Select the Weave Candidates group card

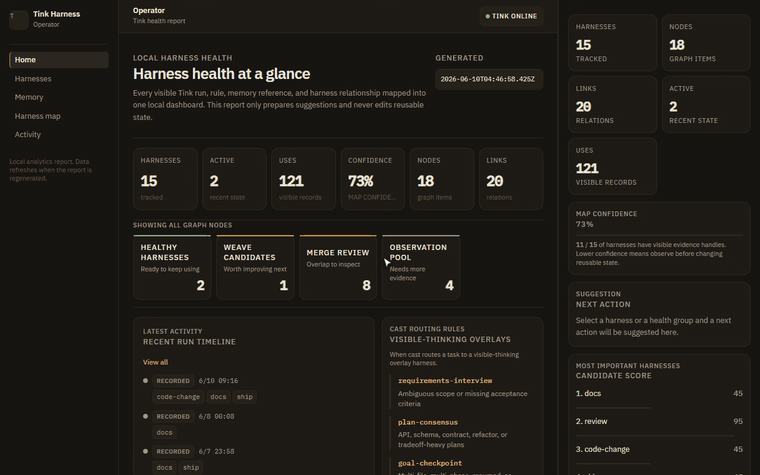255,267
